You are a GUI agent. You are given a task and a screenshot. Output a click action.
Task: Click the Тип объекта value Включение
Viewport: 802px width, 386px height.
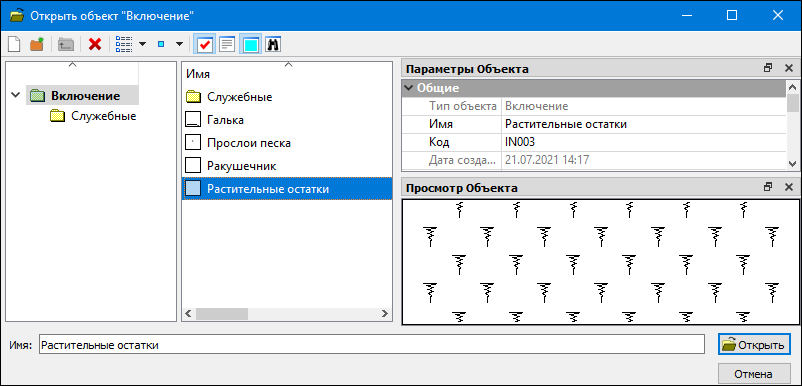click(644, 106)
